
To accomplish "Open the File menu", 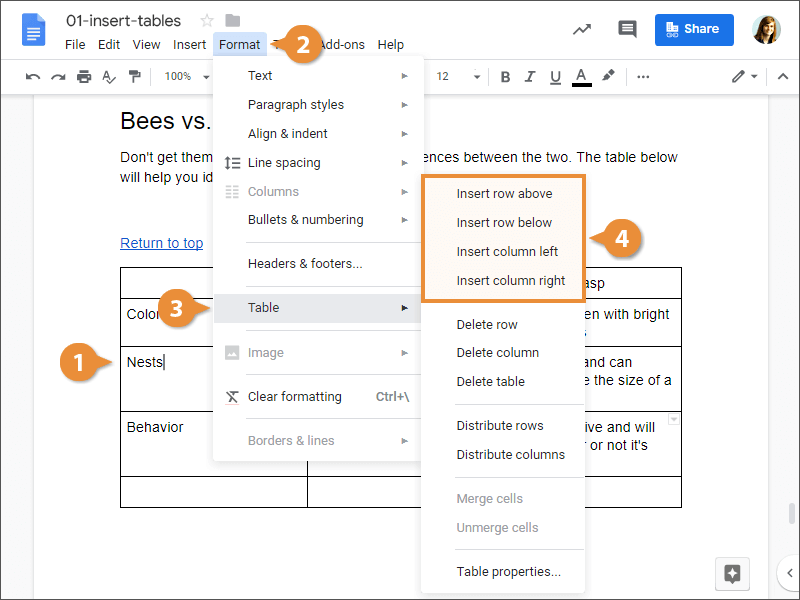I will (x=75, y=44).
